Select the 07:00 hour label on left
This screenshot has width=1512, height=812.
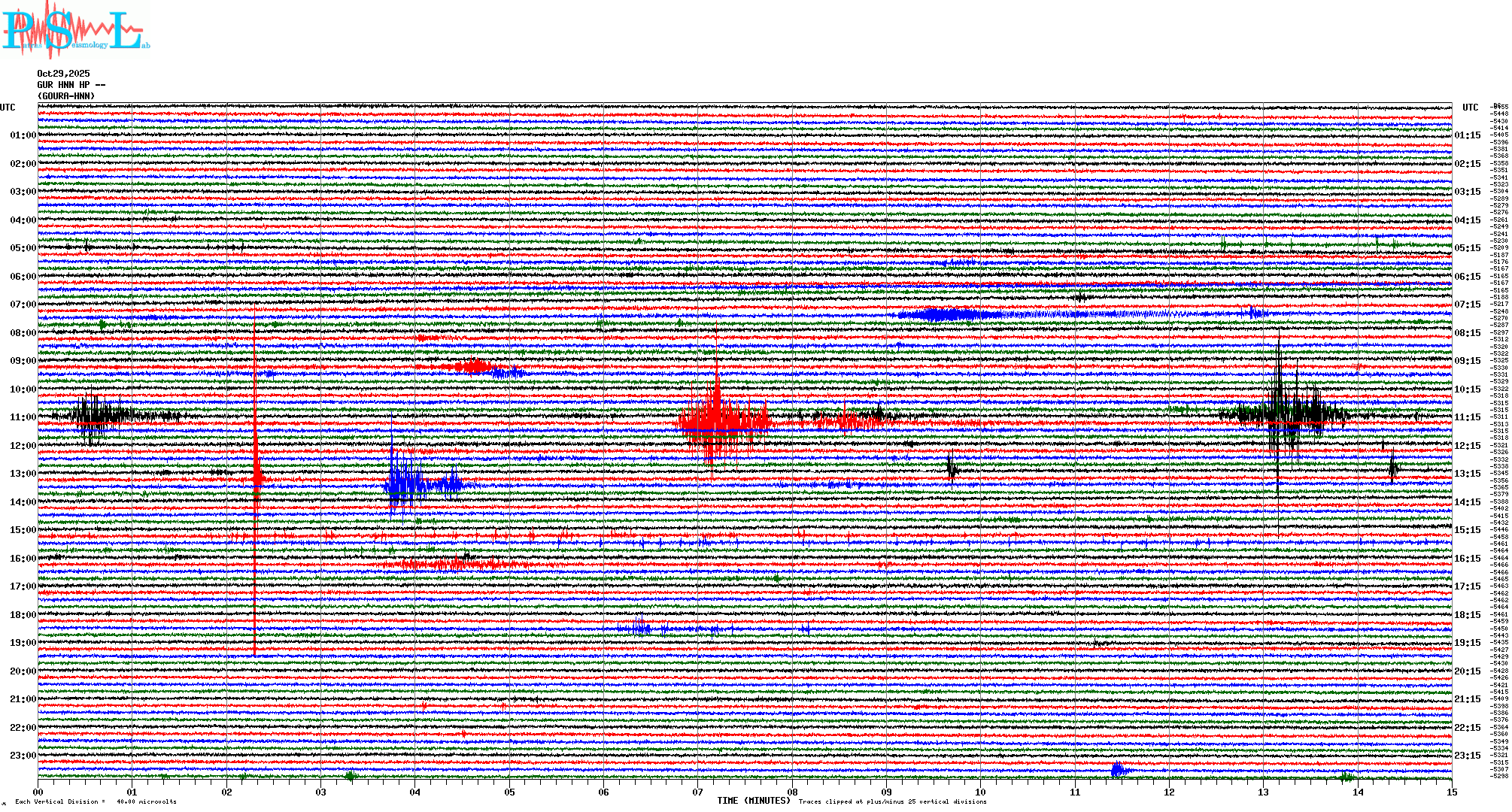point(23,304)
